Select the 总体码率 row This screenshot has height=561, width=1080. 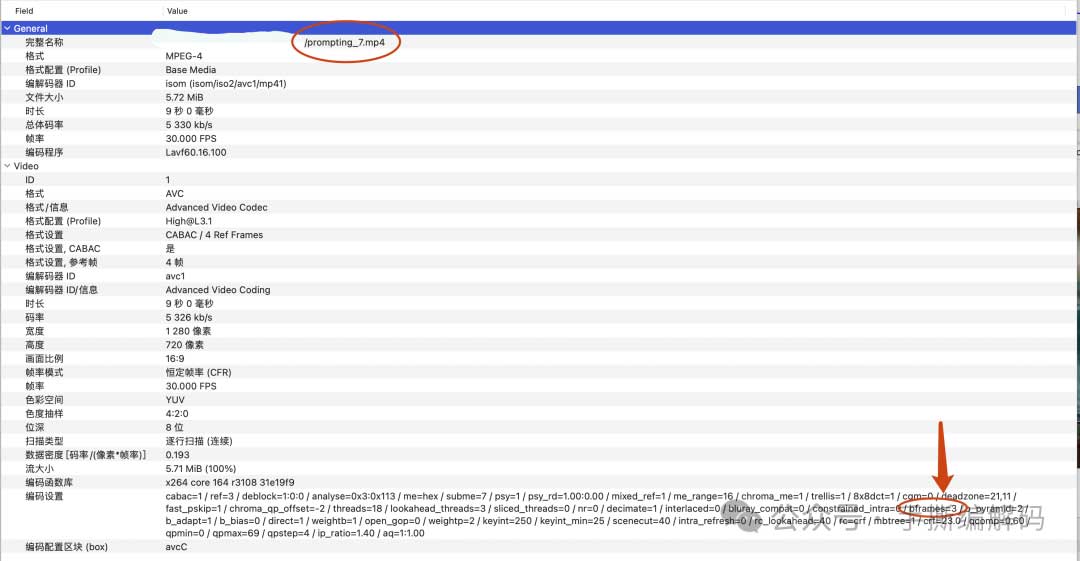click(x=44, y=125)
